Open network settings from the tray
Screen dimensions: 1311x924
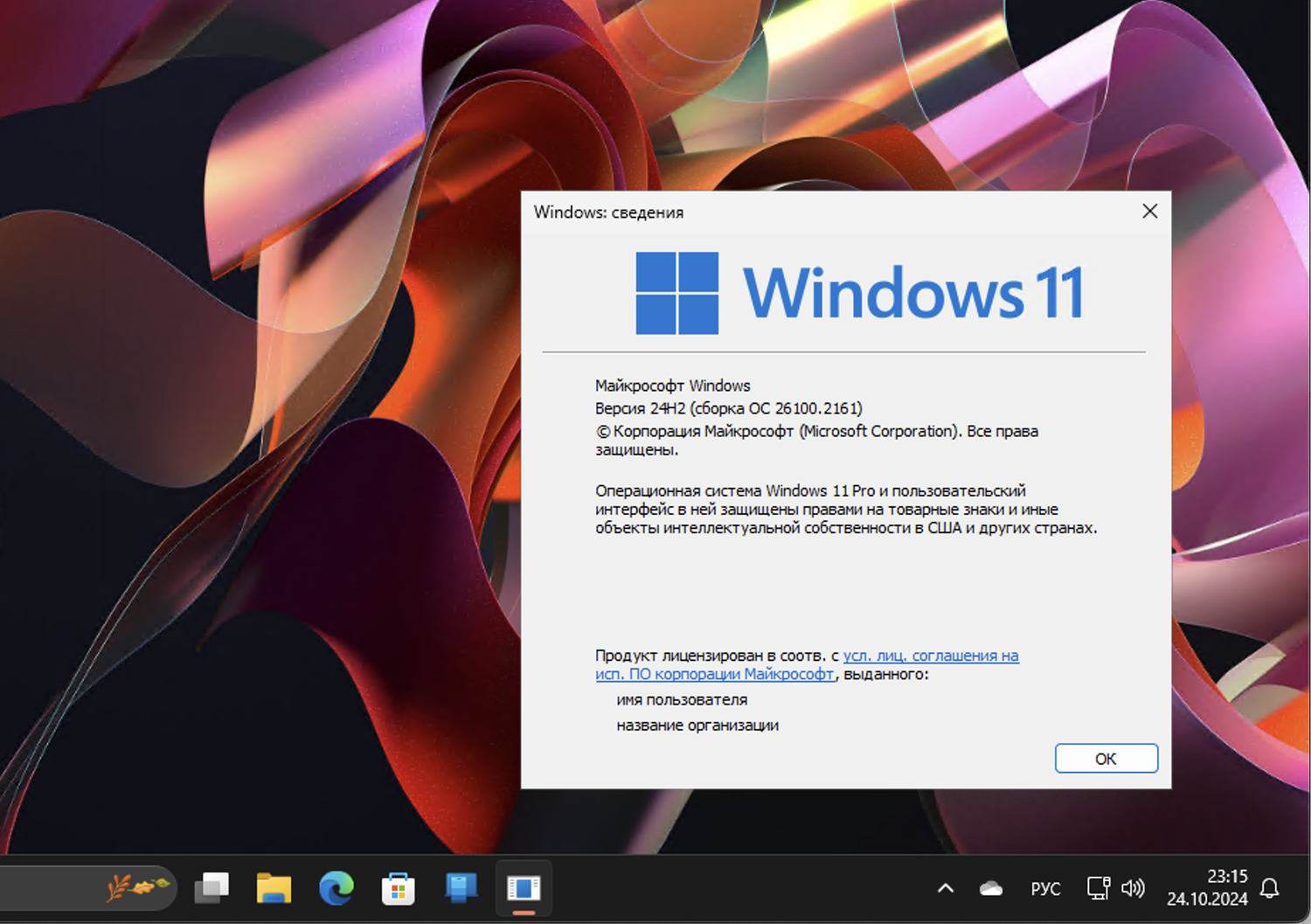(1098, 887)
